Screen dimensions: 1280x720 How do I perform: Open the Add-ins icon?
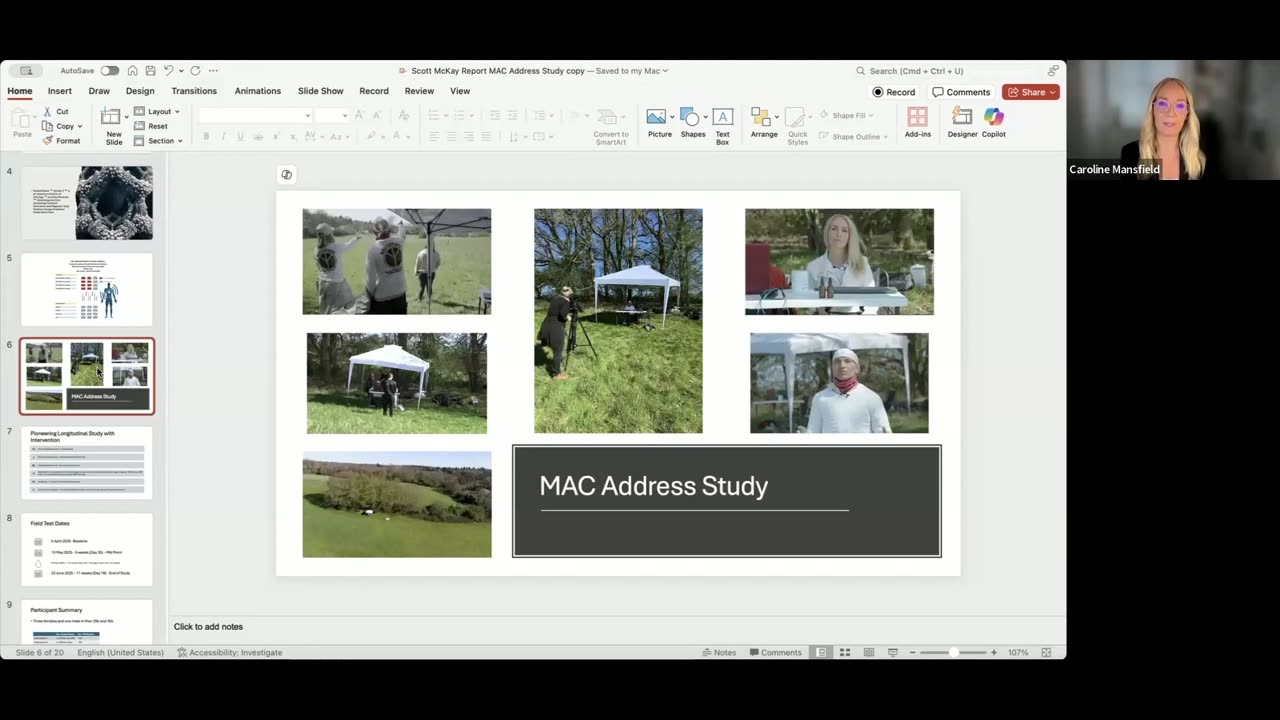pos(917,117)
